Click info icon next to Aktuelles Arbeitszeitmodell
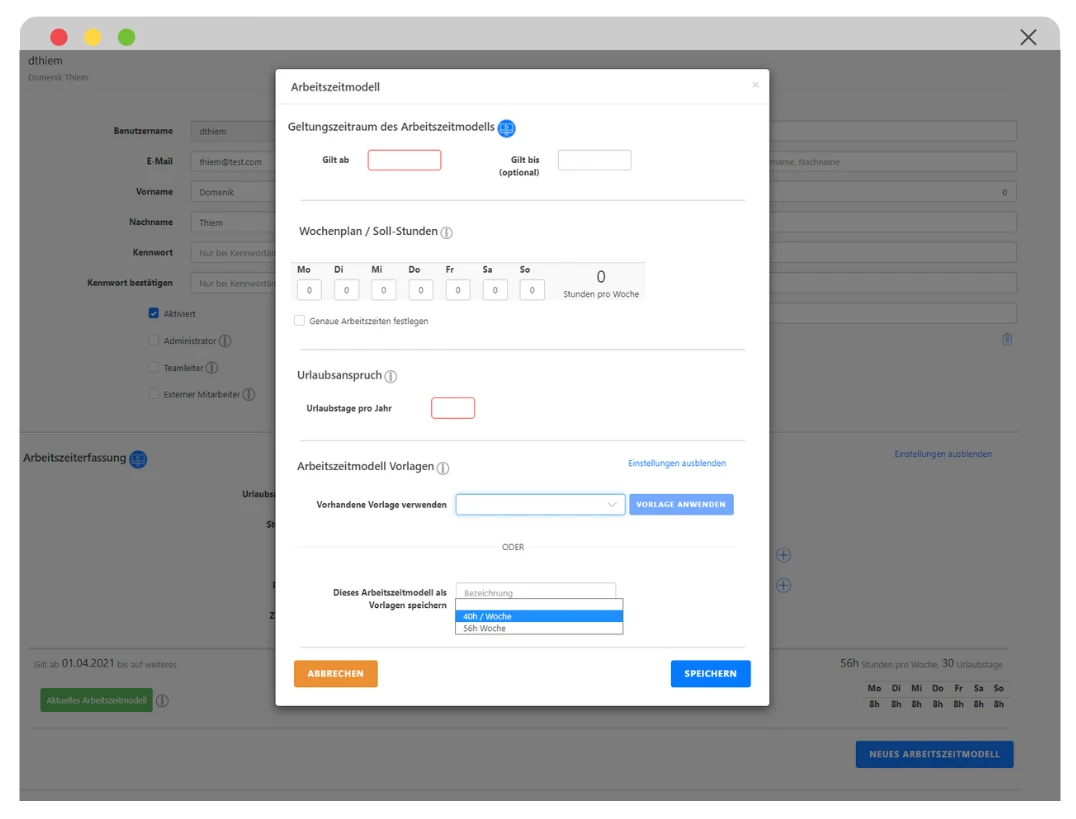 162,701
